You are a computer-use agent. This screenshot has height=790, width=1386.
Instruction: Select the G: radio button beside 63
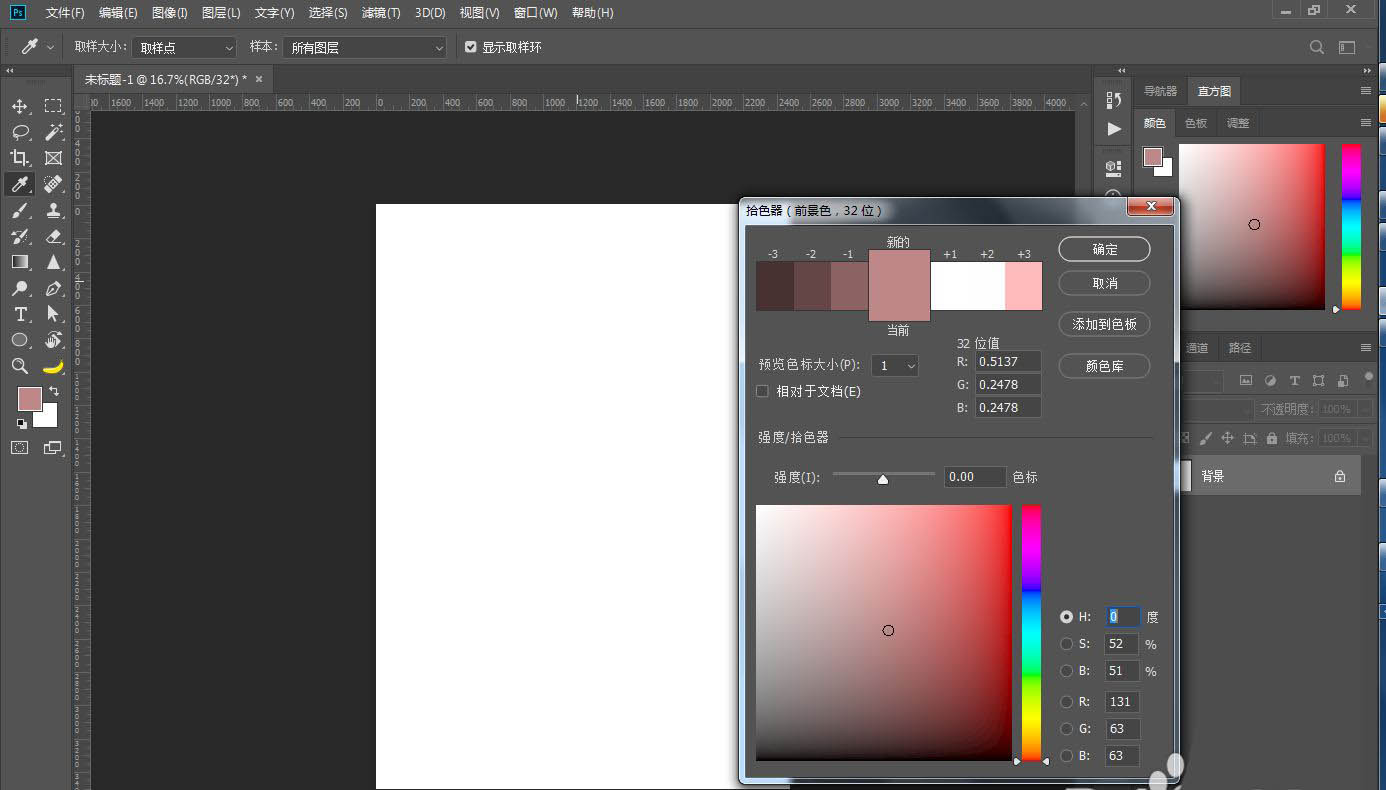pos(1067,729)
